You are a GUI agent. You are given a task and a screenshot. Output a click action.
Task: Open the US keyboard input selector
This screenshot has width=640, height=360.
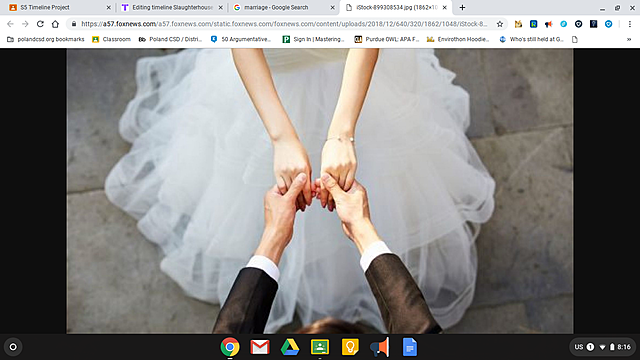tap(578, 347)
